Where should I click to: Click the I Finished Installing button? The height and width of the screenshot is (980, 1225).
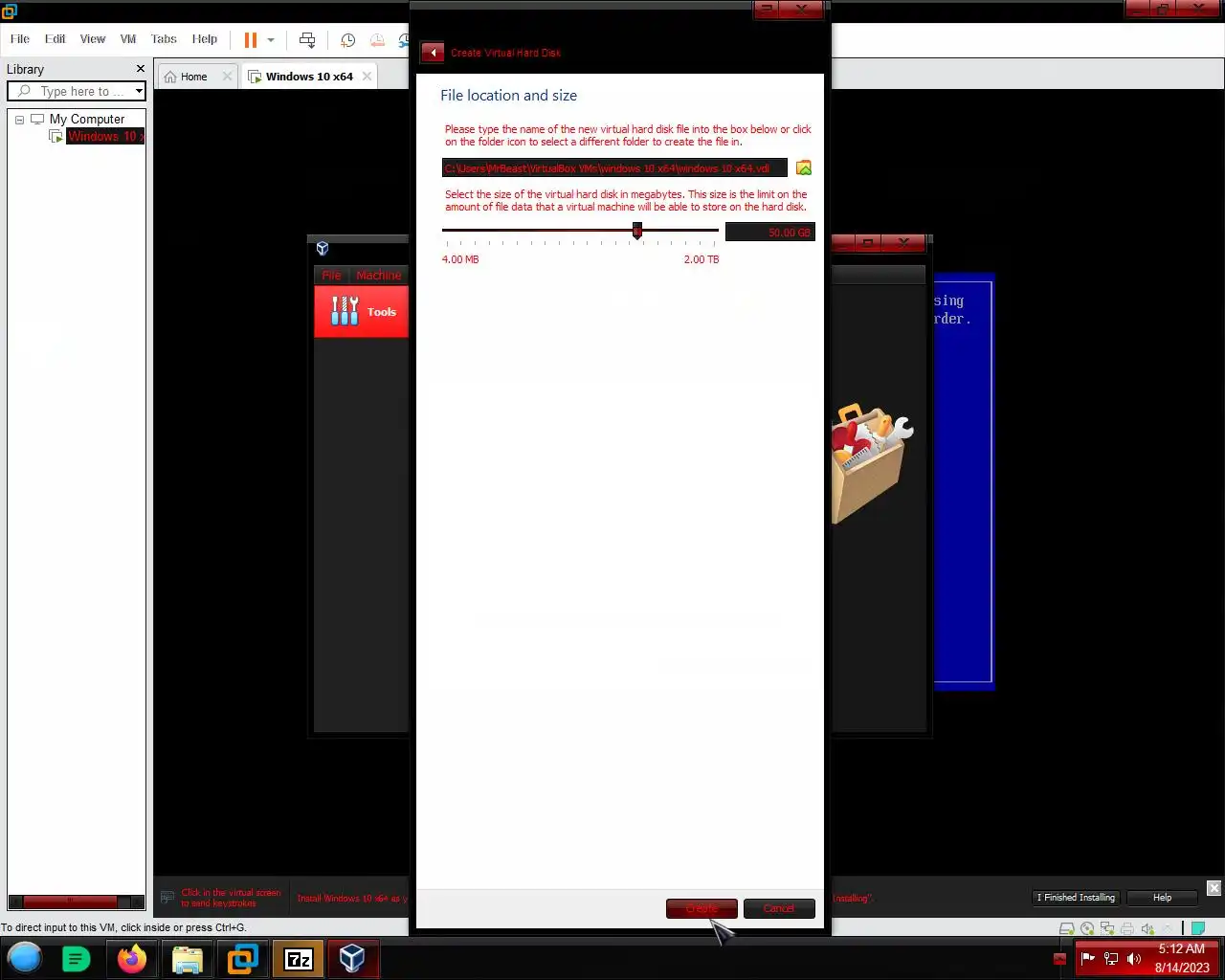click(x=1076, y=898)
